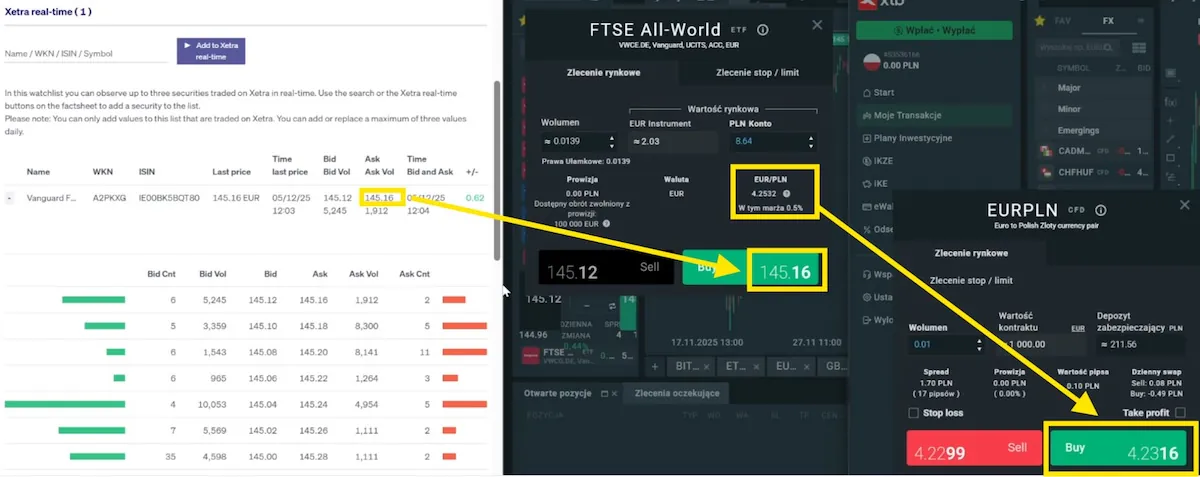Click the info icon beside 4.2532 exchange rate

(x=786, y=194)
